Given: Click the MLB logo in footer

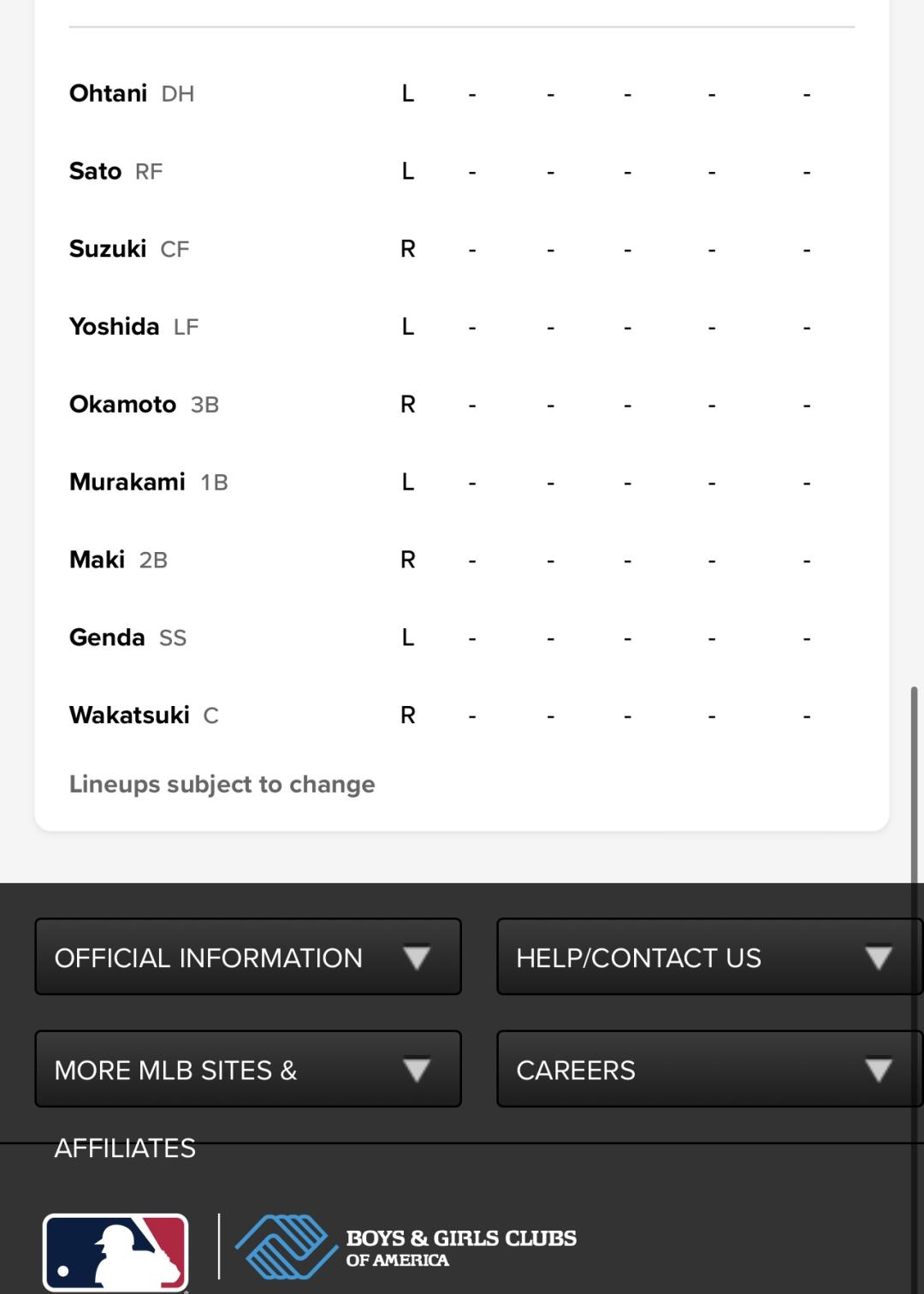Looking at the screenshot, I should click(x=115, y=1252).
